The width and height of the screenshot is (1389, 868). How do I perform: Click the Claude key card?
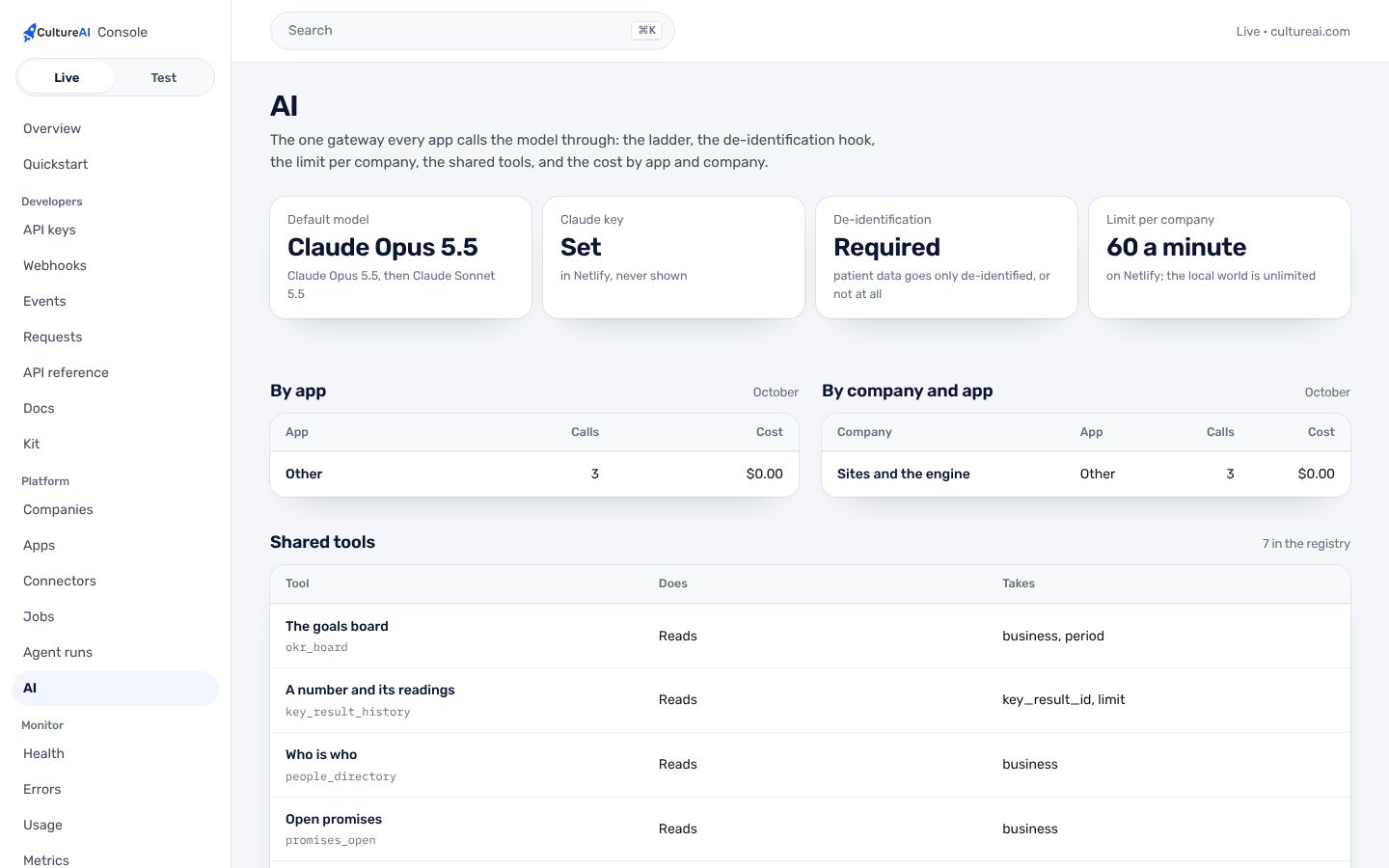click(674, 258)
